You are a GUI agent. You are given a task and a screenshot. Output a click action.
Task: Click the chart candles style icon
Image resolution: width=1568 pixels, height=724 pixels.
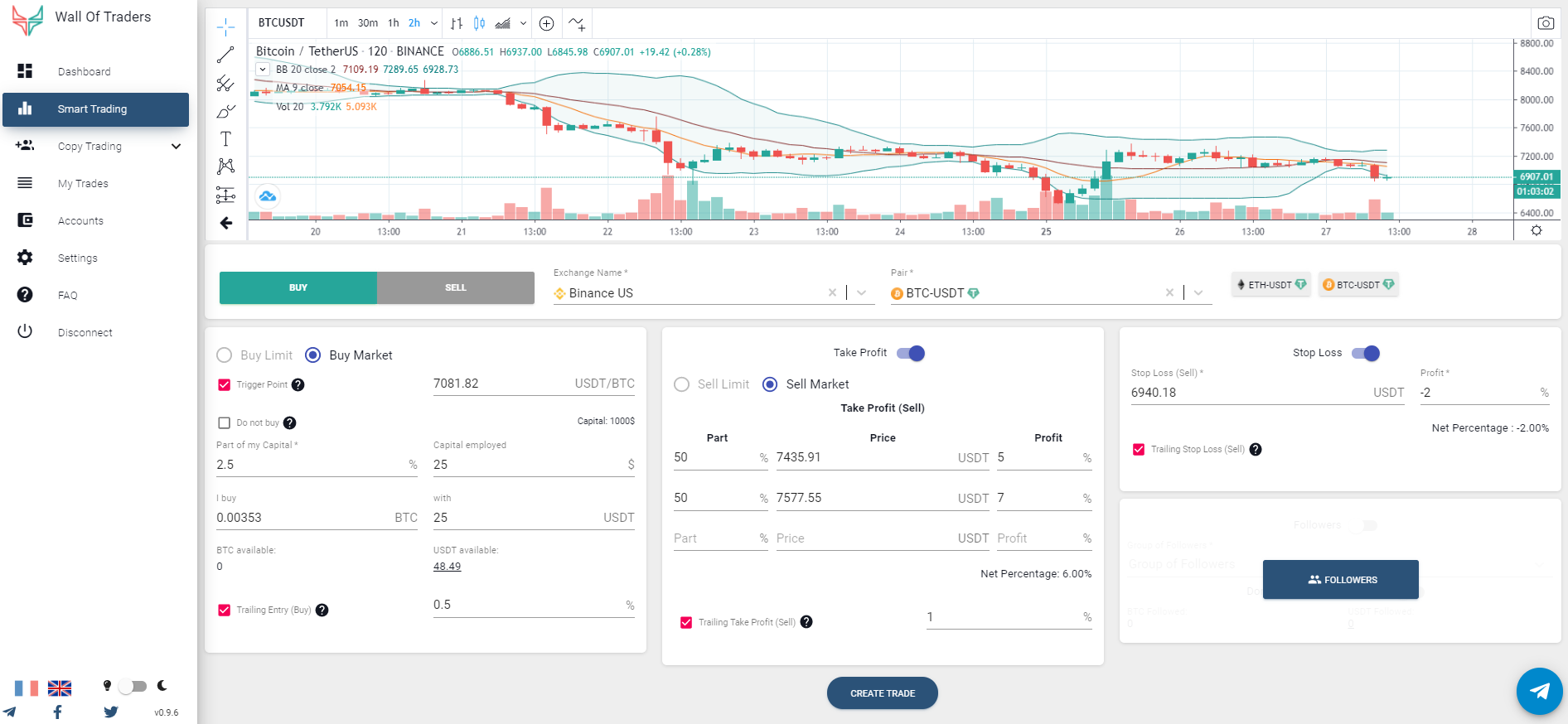point(479,23)
